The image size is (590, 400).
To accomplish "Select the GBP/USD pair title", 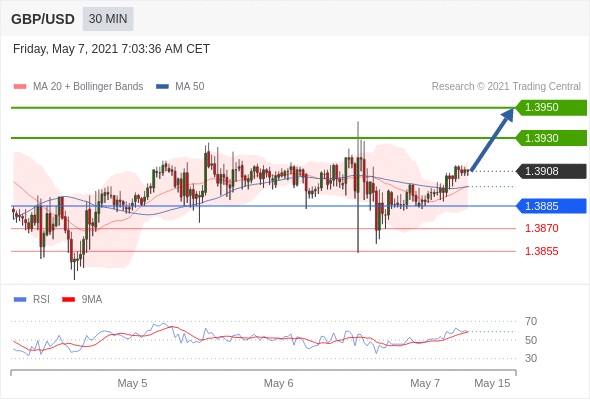I will click(43, 19).
